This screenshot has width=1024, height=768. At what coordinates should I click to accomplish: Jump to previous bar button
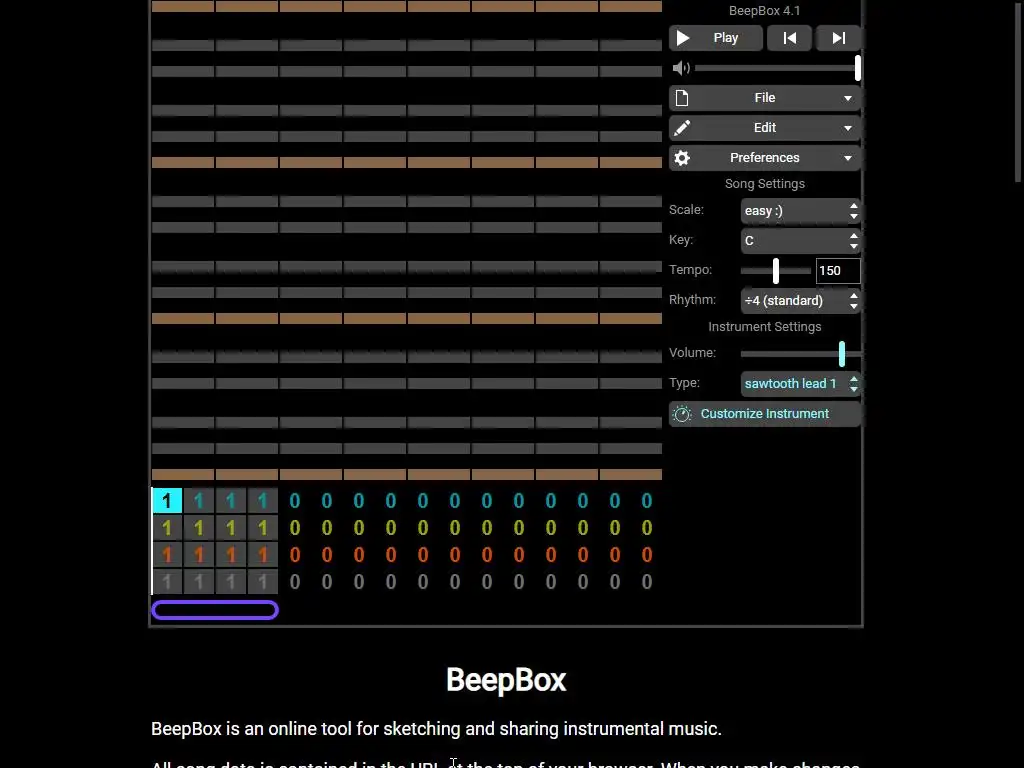tap(790, 38)
